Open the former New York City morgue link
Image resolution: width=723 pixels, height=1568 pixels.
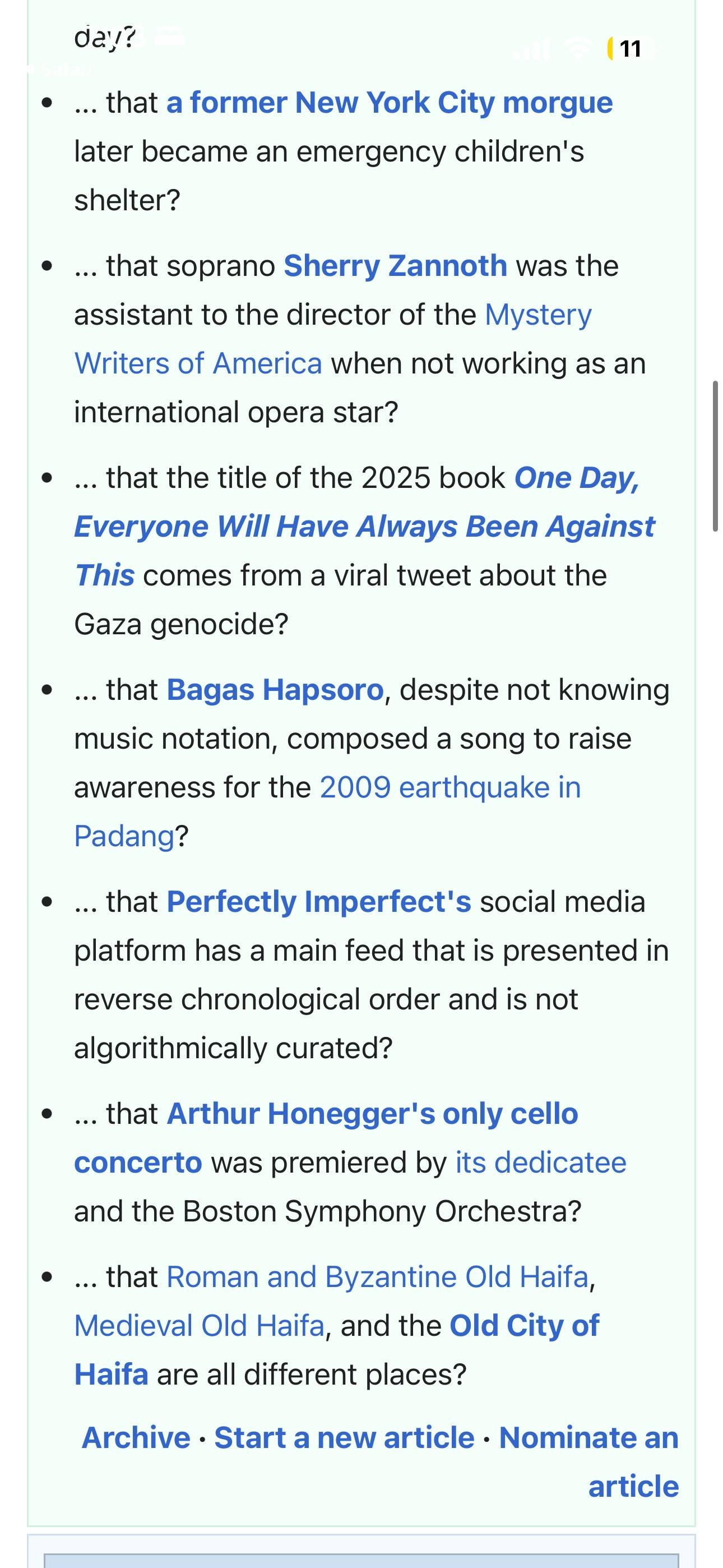pyautogui.click(x=390, y=103)
